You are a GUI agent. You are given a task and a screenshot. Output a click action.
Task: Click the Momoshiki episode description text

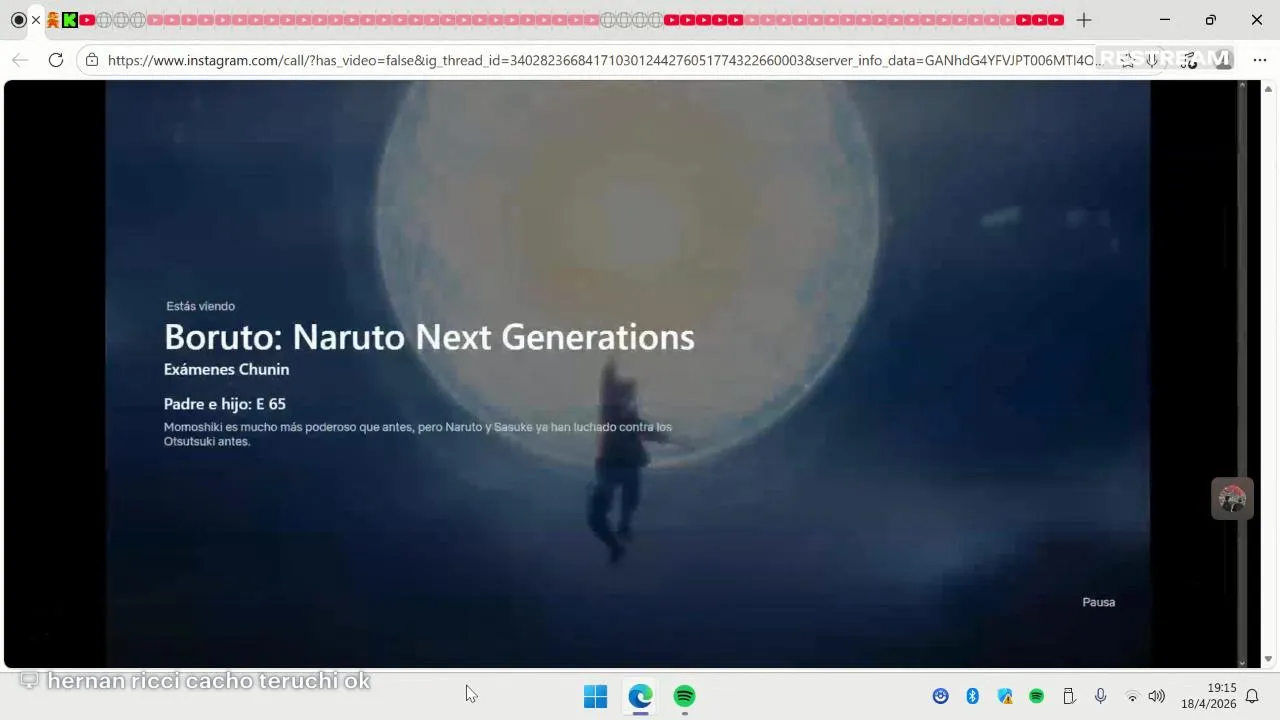pyautogui.click(x=418, y=434)
